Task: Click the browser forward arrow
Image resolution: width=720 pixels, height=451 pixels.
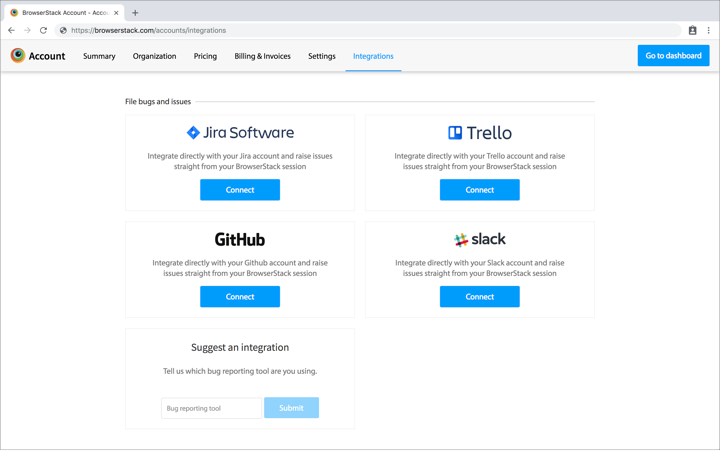Action: tap(28, 30)
